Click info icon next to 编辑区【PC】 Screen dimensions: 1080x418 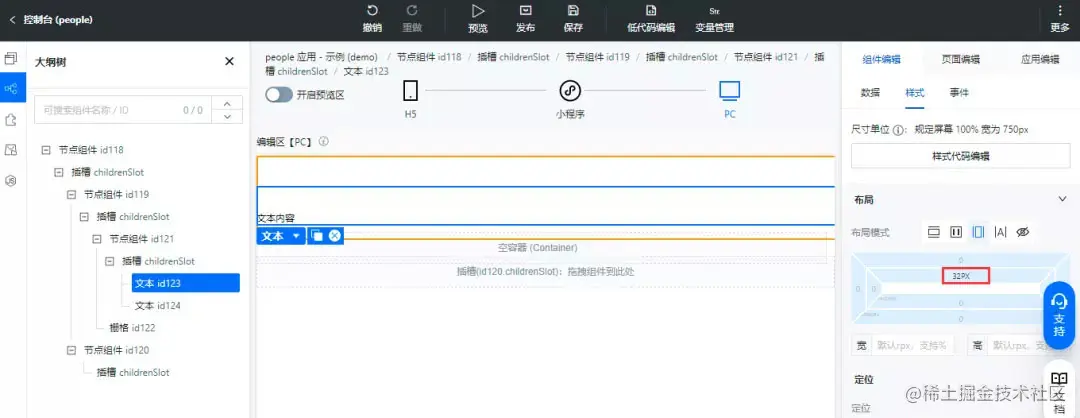pos(323,141)
